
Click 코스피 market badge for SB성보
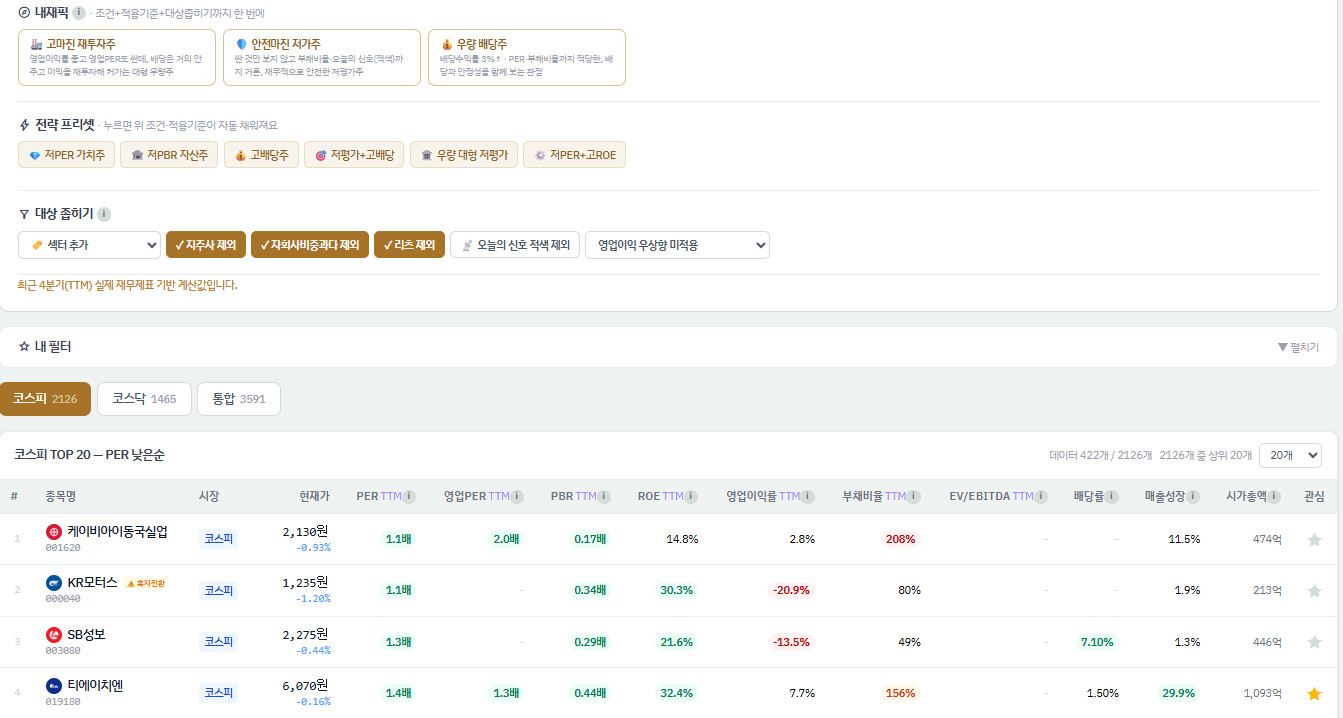pyautogui.click(x=218, y=642)
